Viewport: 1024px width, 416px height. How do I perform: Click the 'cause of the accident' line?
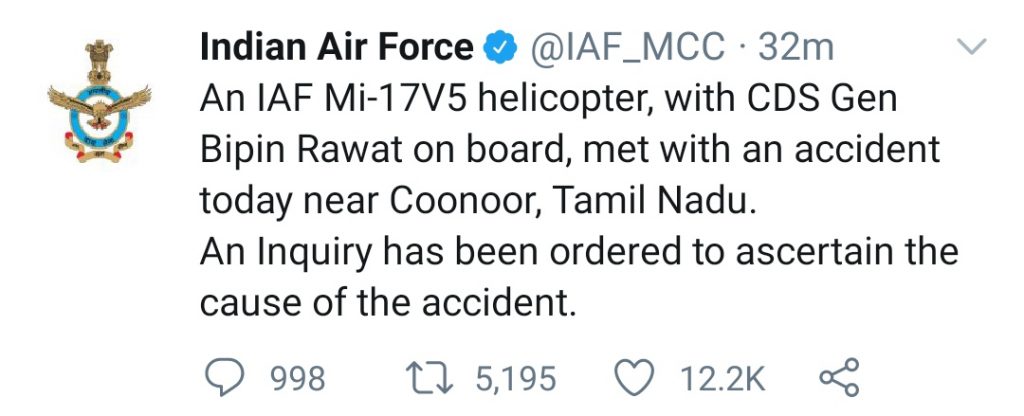(388, 302)
